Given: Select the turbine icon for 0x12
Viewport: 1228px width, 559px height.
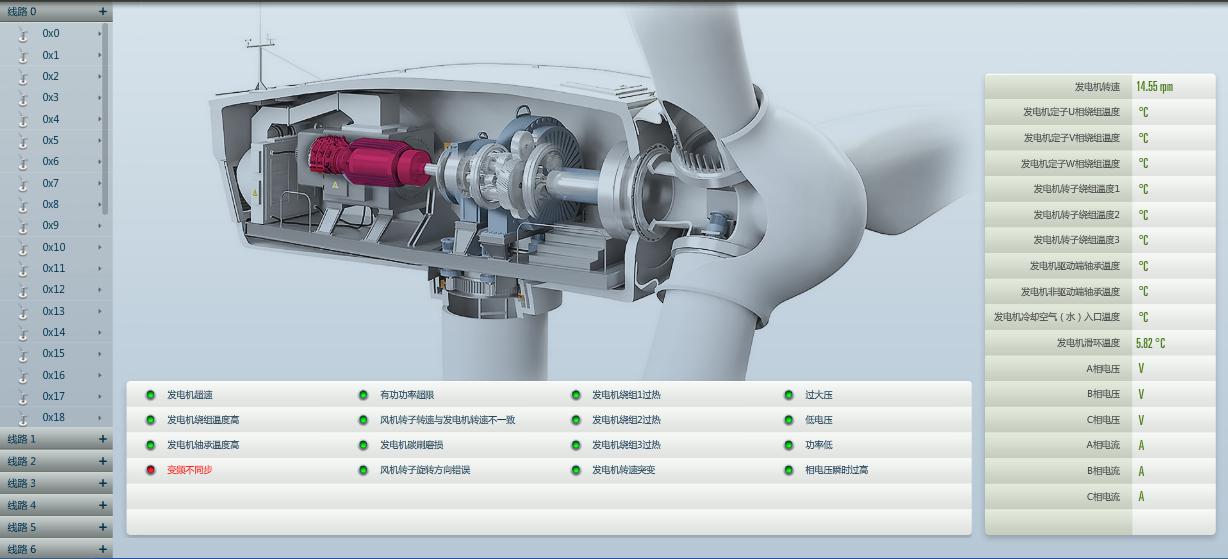Looking at the screenshot, I should (x=22, y=290).
